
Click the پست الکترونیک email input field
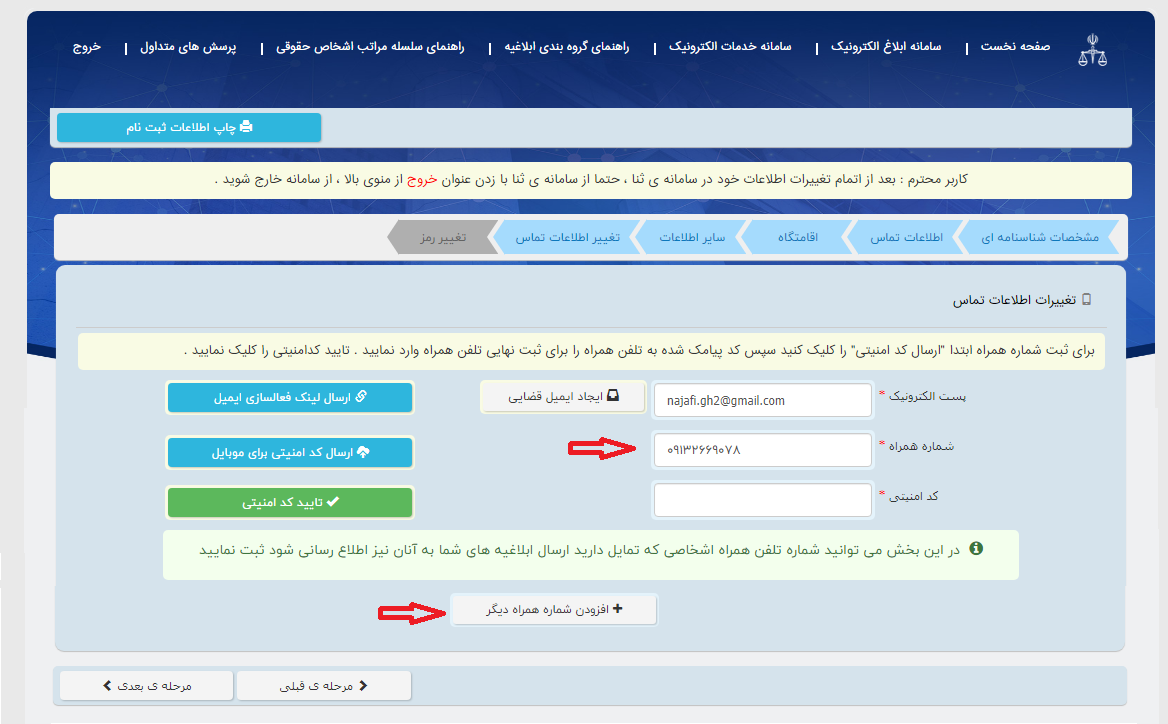tap(762, 400)
